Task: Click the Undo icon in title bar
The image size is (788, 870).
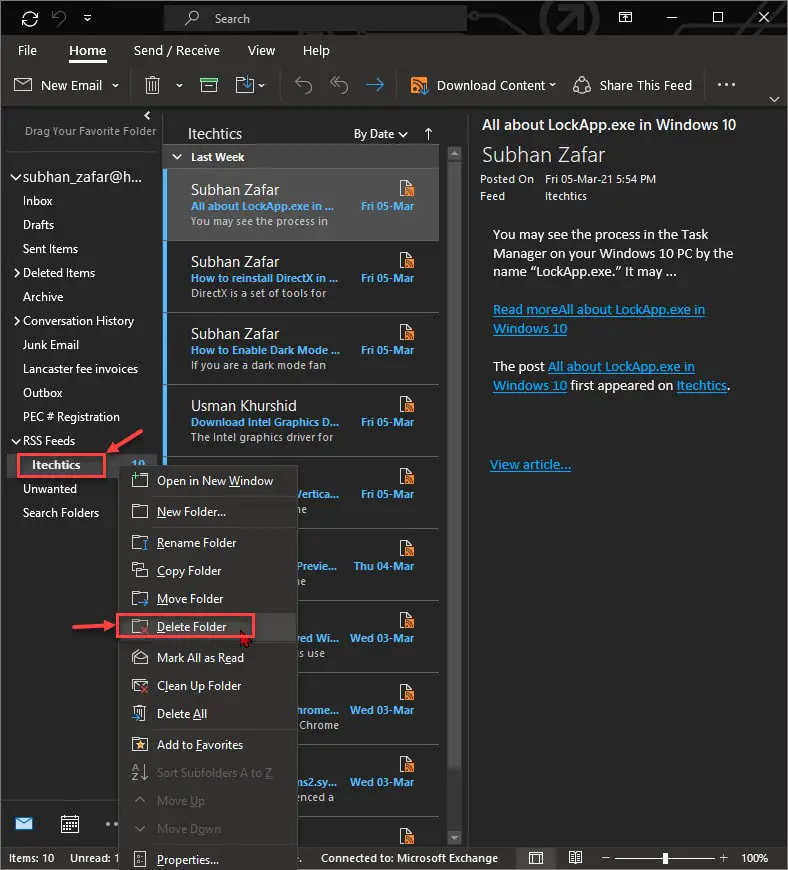Action: (x=59, y=18)
